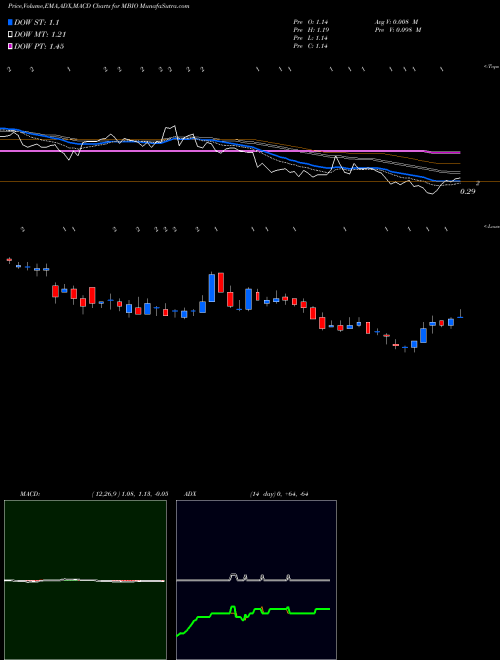Click inside the dark blue ADX indicator panel
Viewport: 500px width, 660px height.
click(256, 580)
